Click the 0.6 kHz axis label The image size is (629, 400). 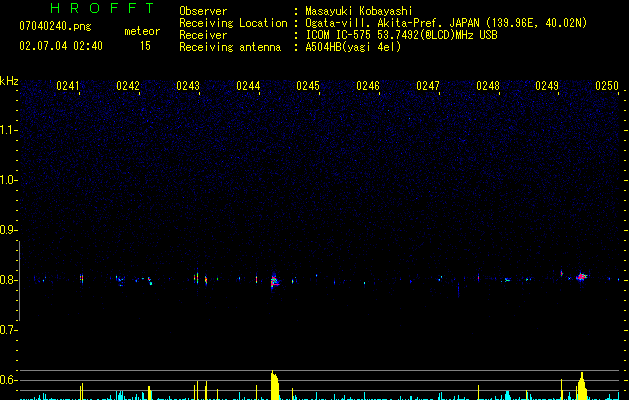coord(8,380)
